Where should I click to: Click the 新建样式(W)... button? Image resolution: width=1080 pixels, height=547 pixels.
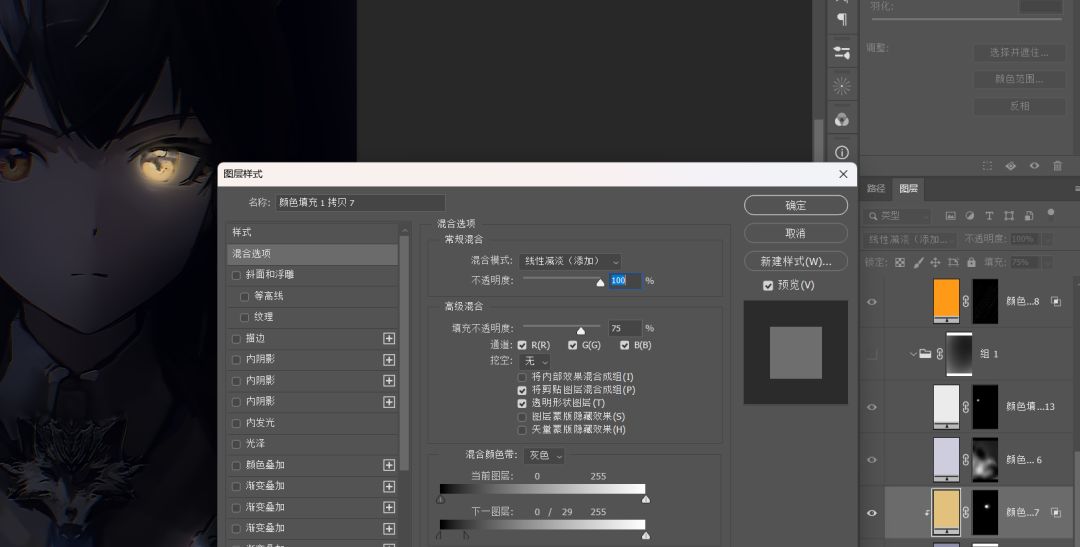(795, 261)
